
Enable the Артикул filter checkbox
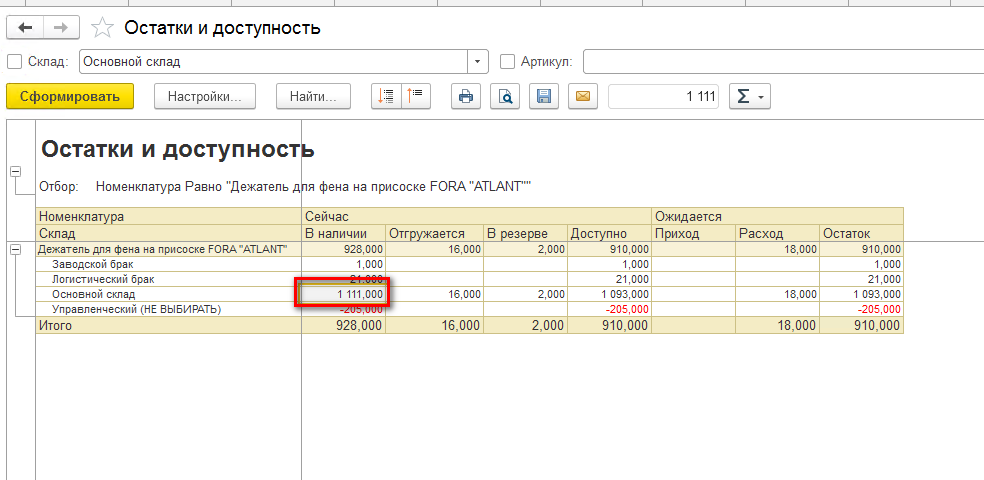pos(507,62)
